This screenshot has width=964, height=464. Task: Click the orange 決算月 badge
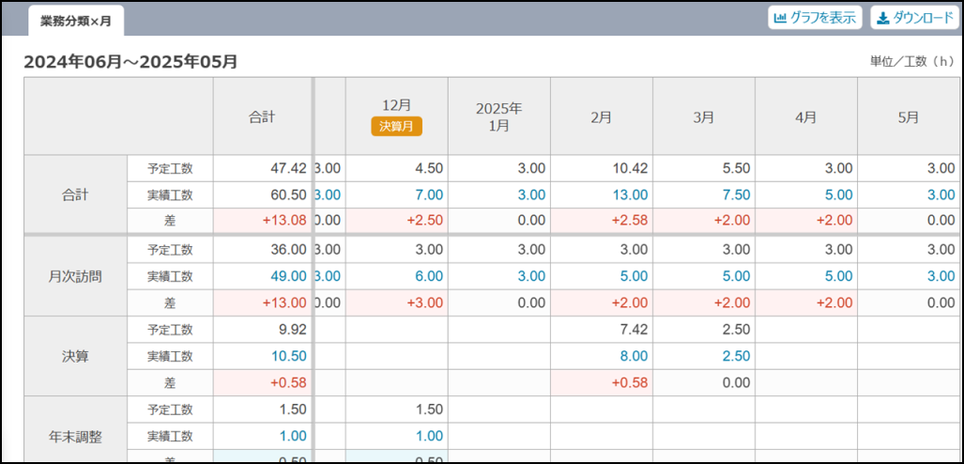(x=396, y=126)
